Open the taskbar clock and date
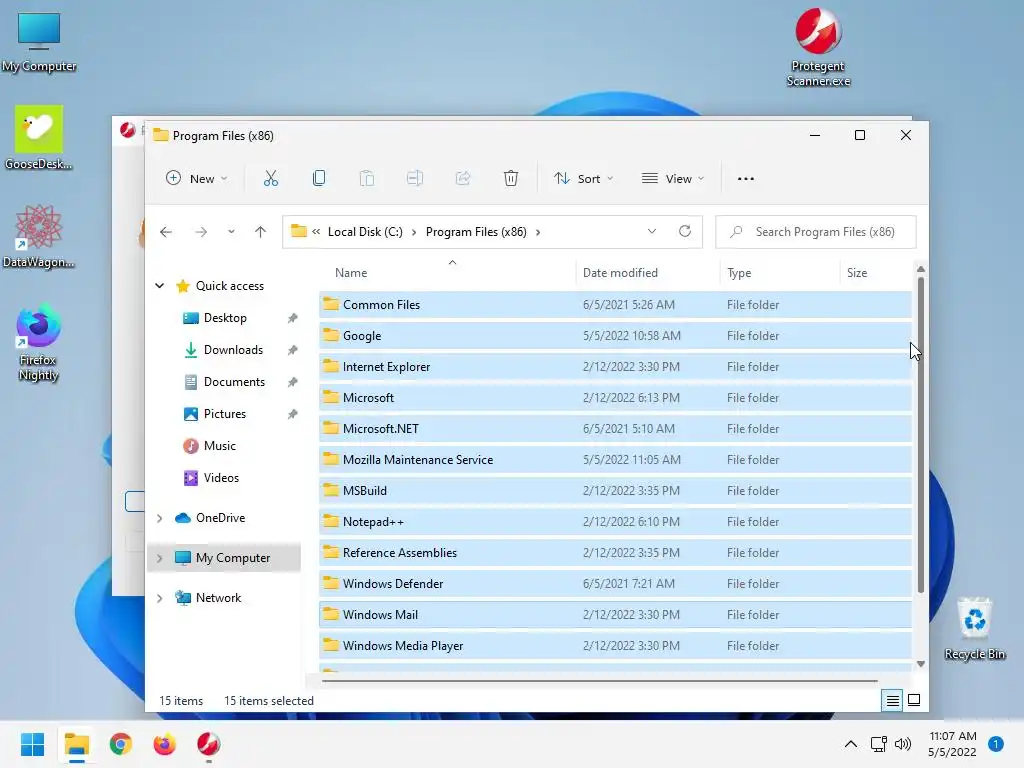Image resolution: width=1024 pixels, height=768 pixels. point(952,744)
